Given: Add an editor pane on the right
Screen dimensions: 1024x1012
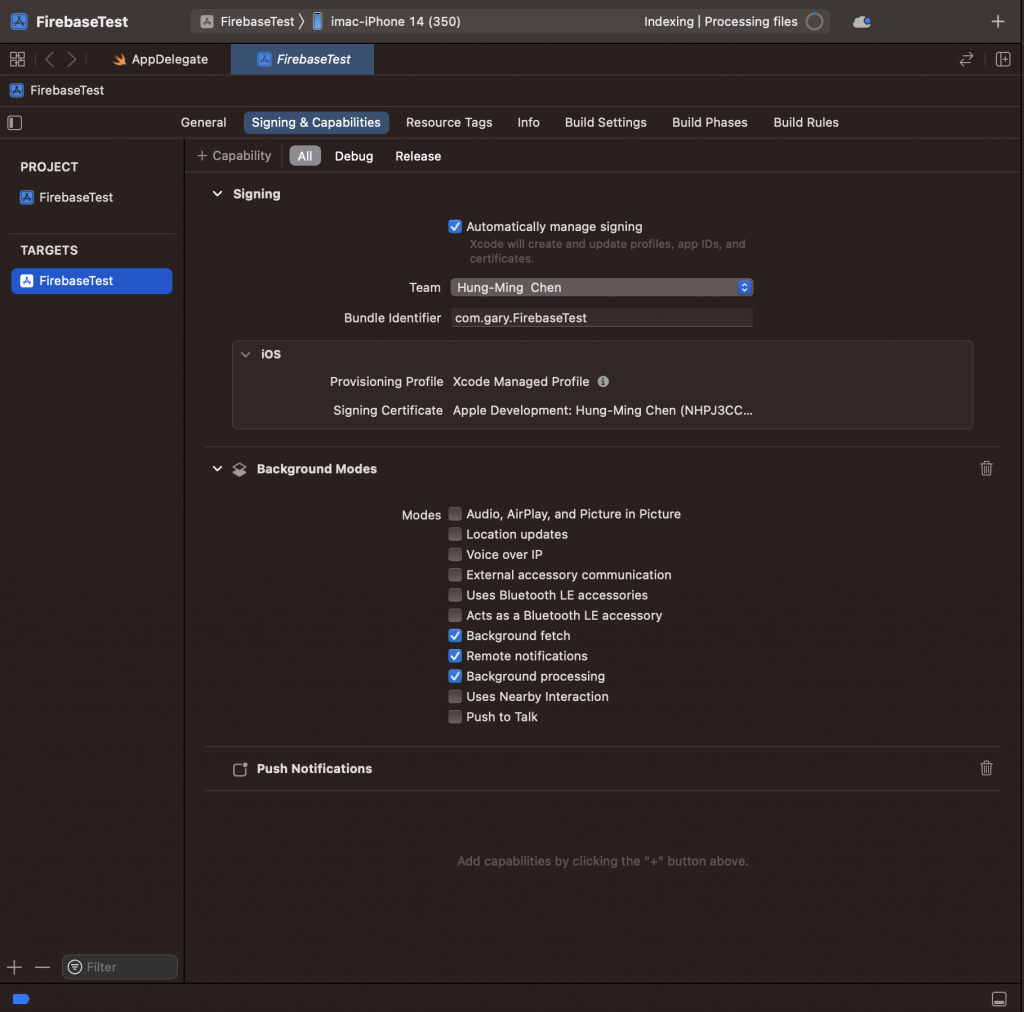Looking at the screenshot, I should coord(1002,59).
